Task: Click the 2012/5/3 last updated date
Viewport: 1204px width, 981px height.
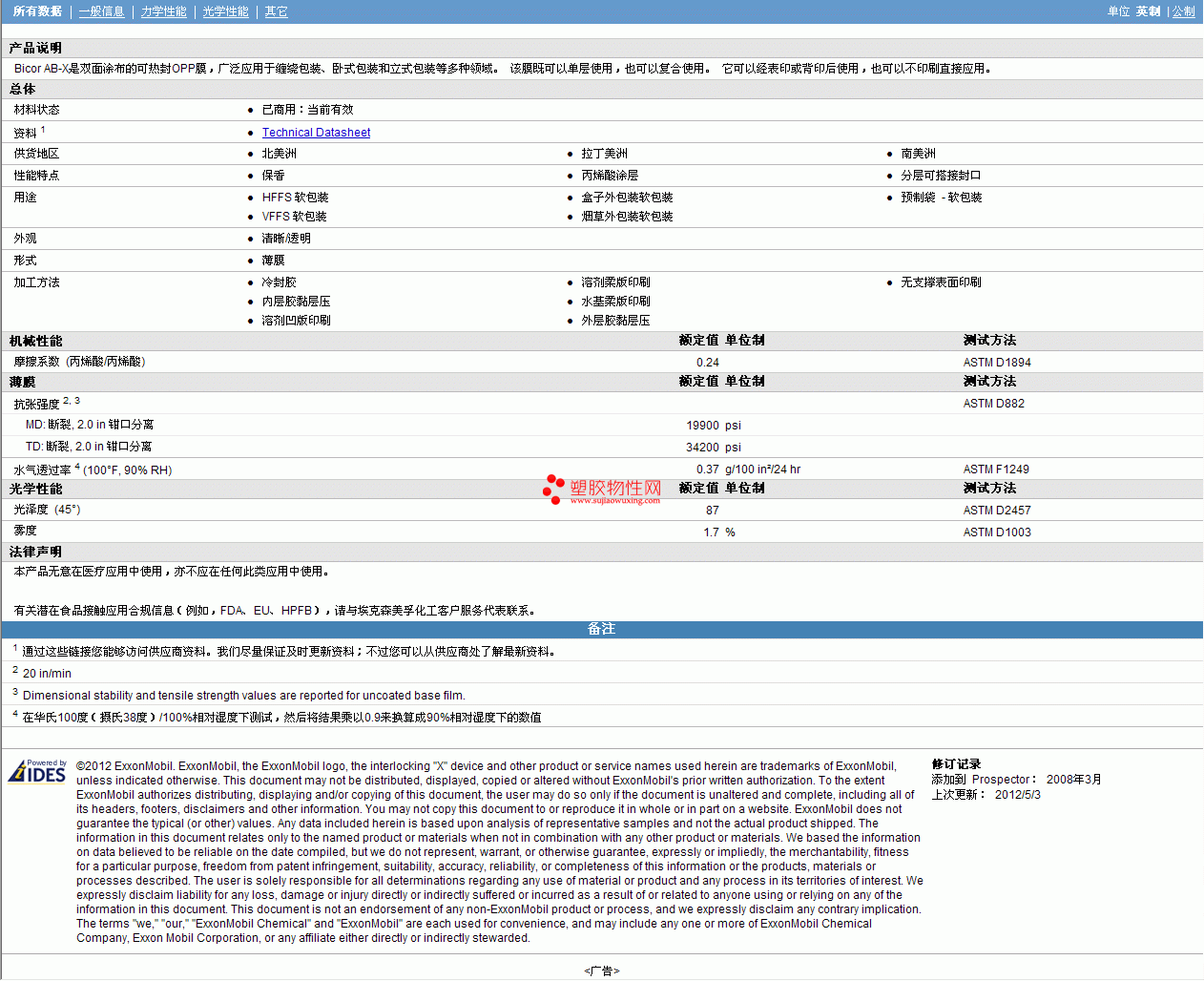Action: 1018,795
